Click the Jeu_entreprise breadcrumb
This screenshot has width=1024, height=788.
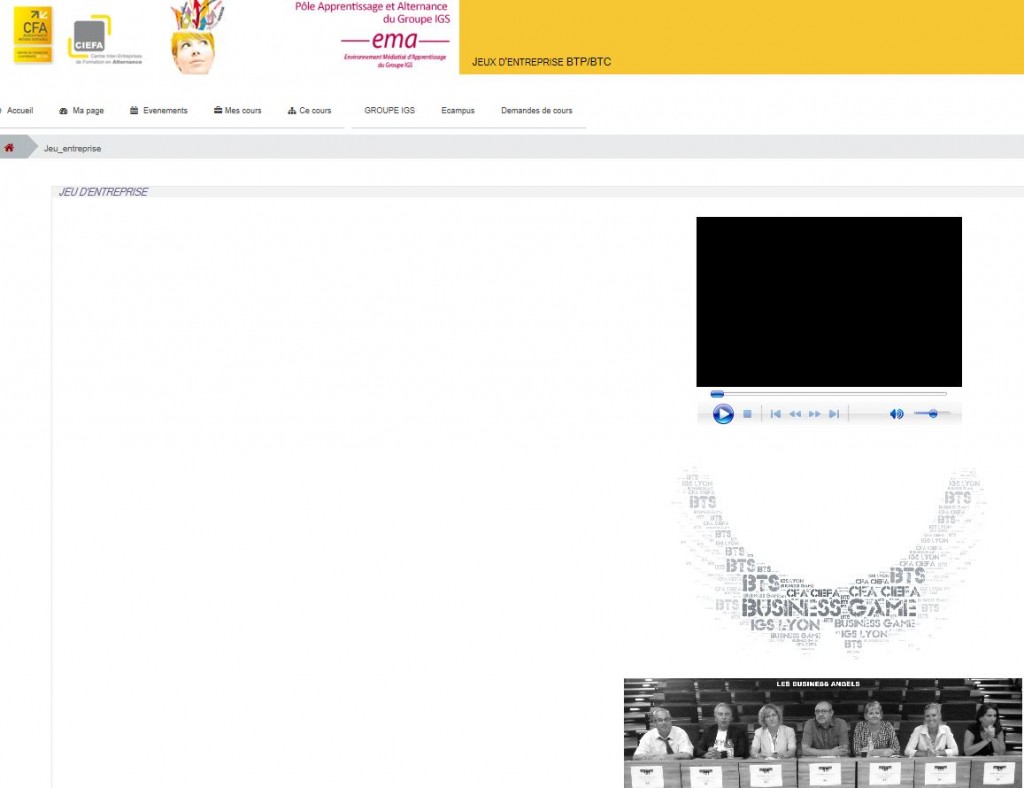point(72,149)
